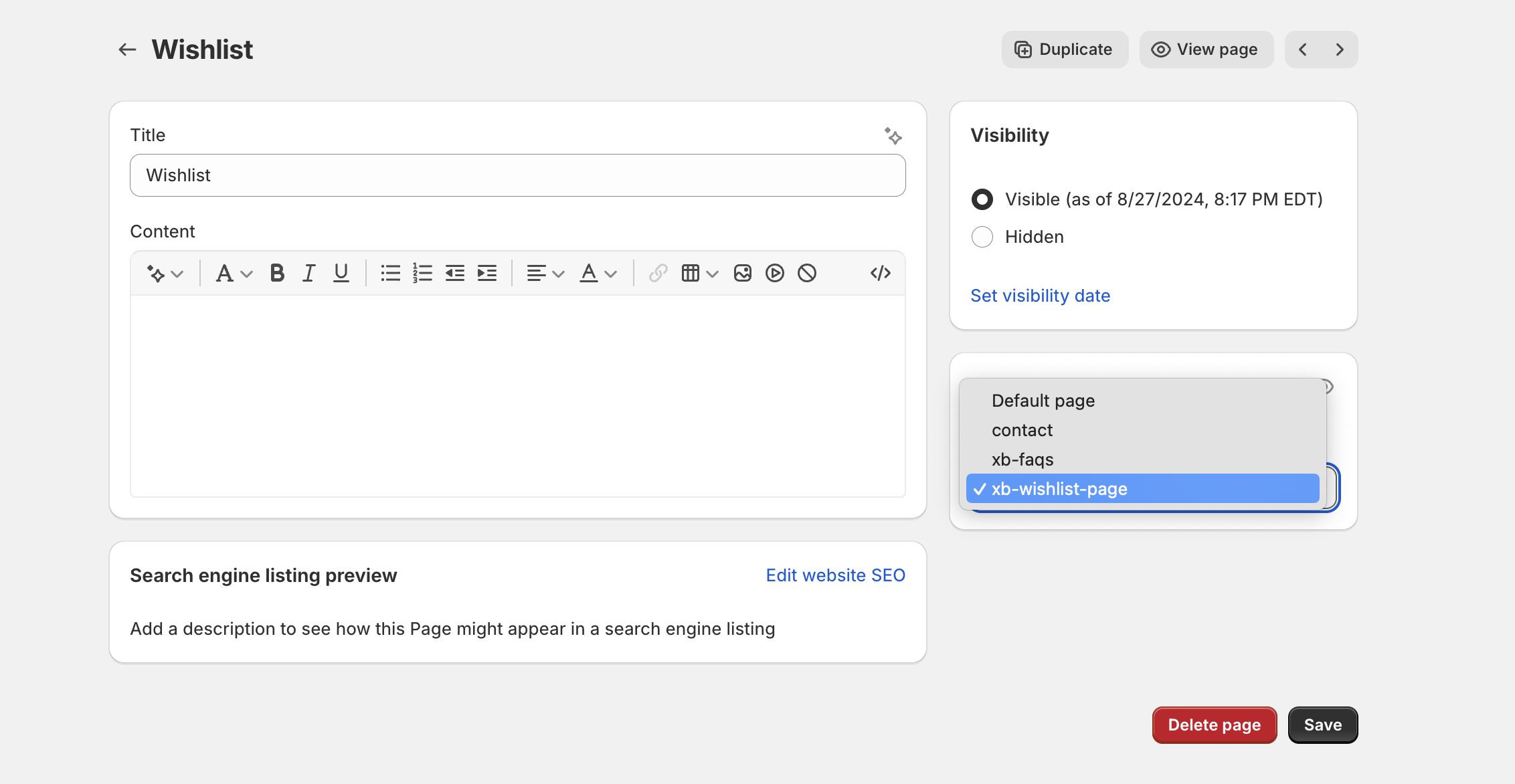Screen dimensions: 1515x784
Task: Indent the selected text
Action: point(487,273)
